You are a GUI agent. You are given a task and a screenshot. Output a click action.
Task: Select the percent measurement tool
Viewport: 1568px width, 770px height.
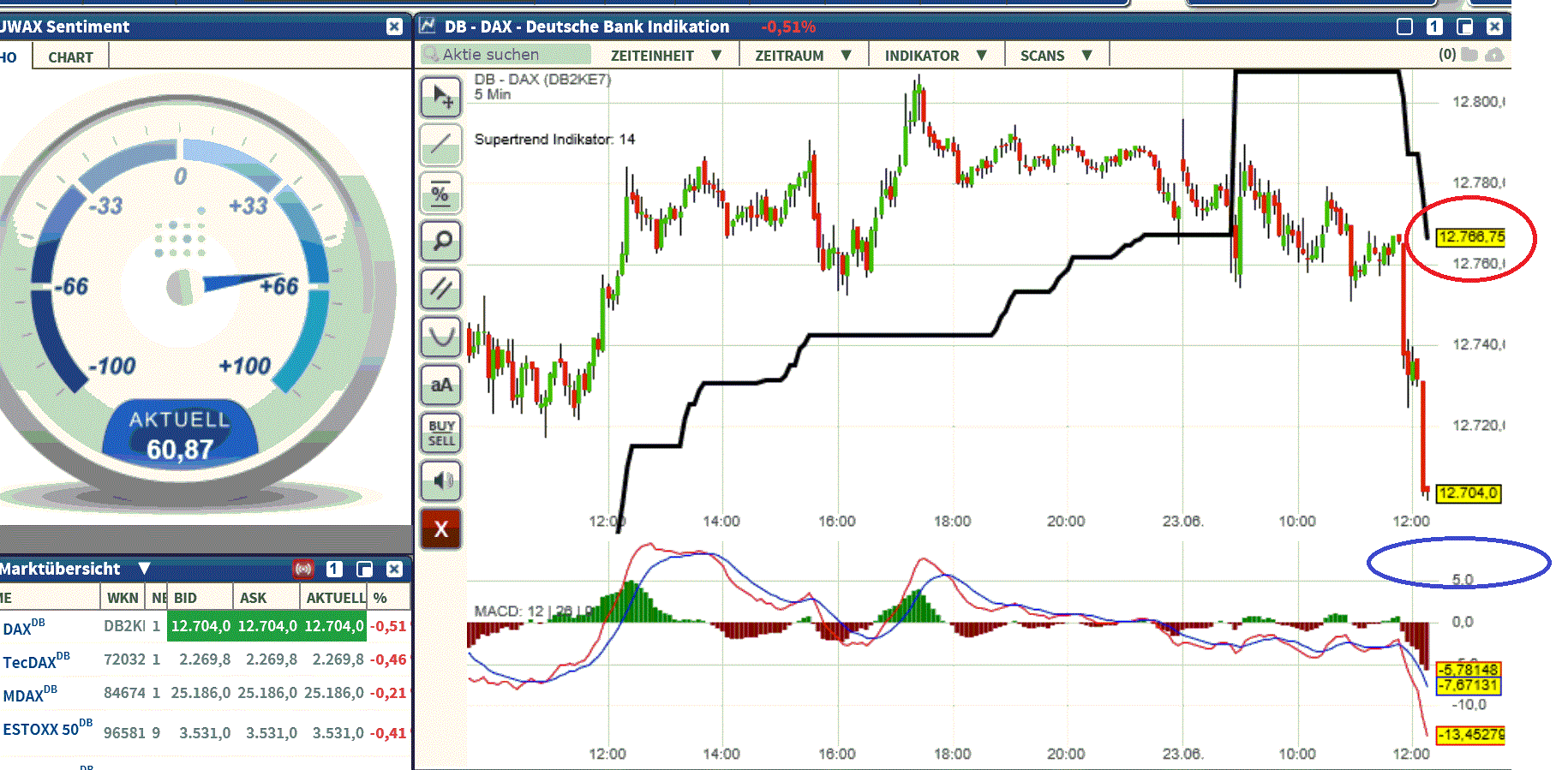(x=441, y=193)
